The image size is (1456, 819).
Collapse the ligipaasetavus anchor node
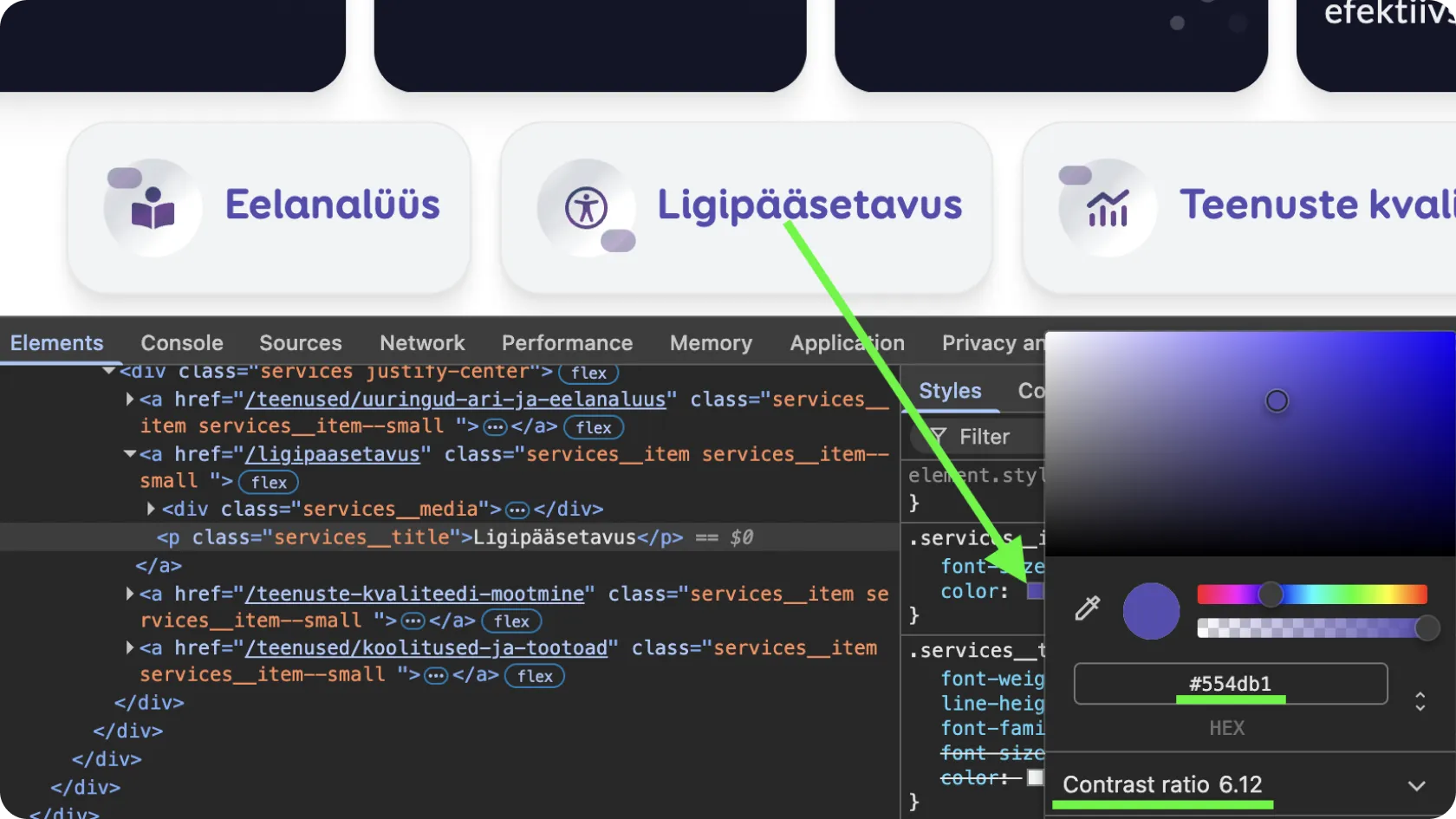point(129,454)
